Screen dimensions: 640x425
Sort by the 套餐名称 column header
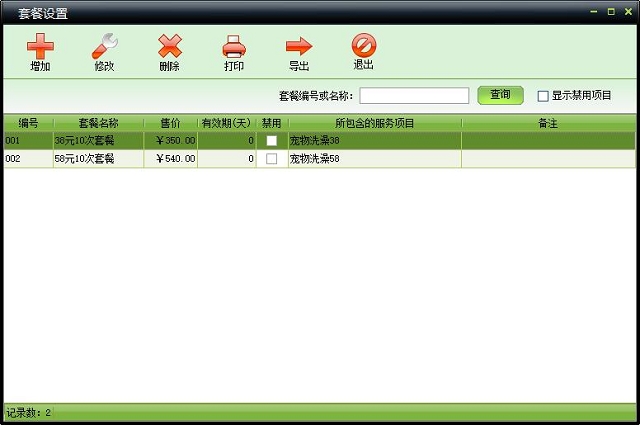click(98, 123)
